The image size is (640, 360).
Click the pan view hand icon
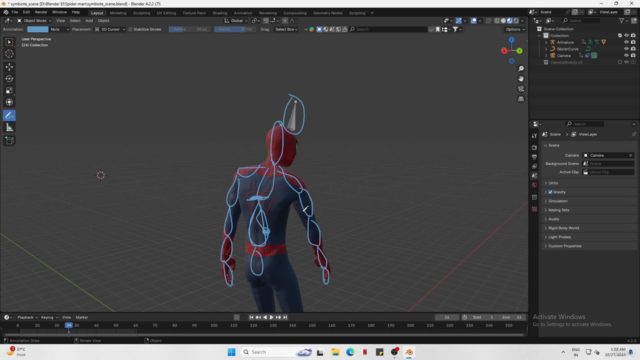(521, 79)
